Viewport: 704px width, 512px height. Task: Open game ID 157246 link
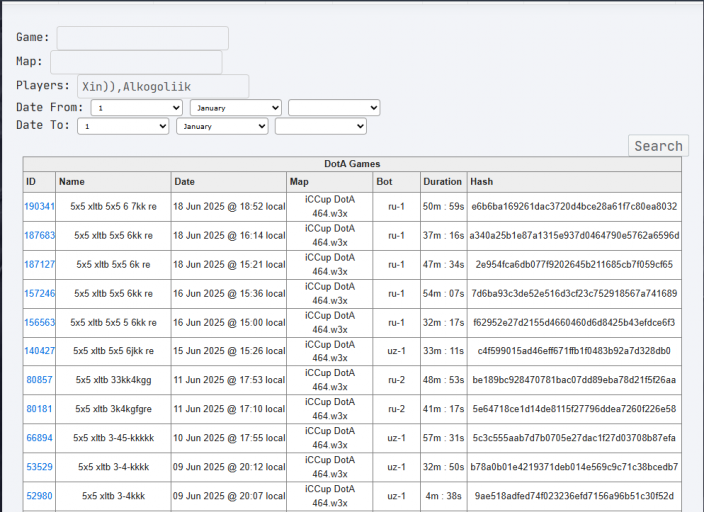40,293
